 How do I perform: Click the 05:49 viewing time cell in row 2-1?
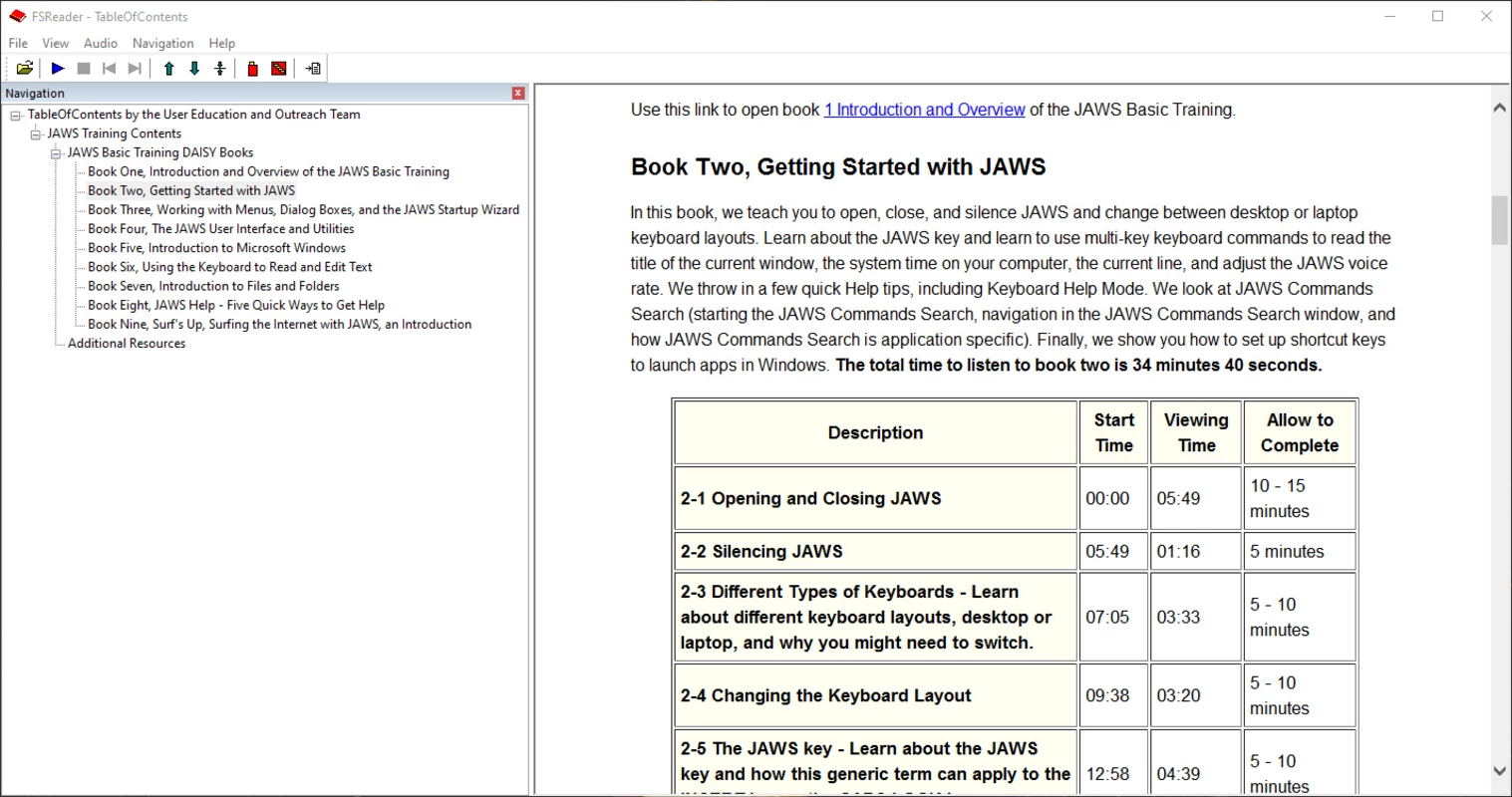(x=1196, y=498)
